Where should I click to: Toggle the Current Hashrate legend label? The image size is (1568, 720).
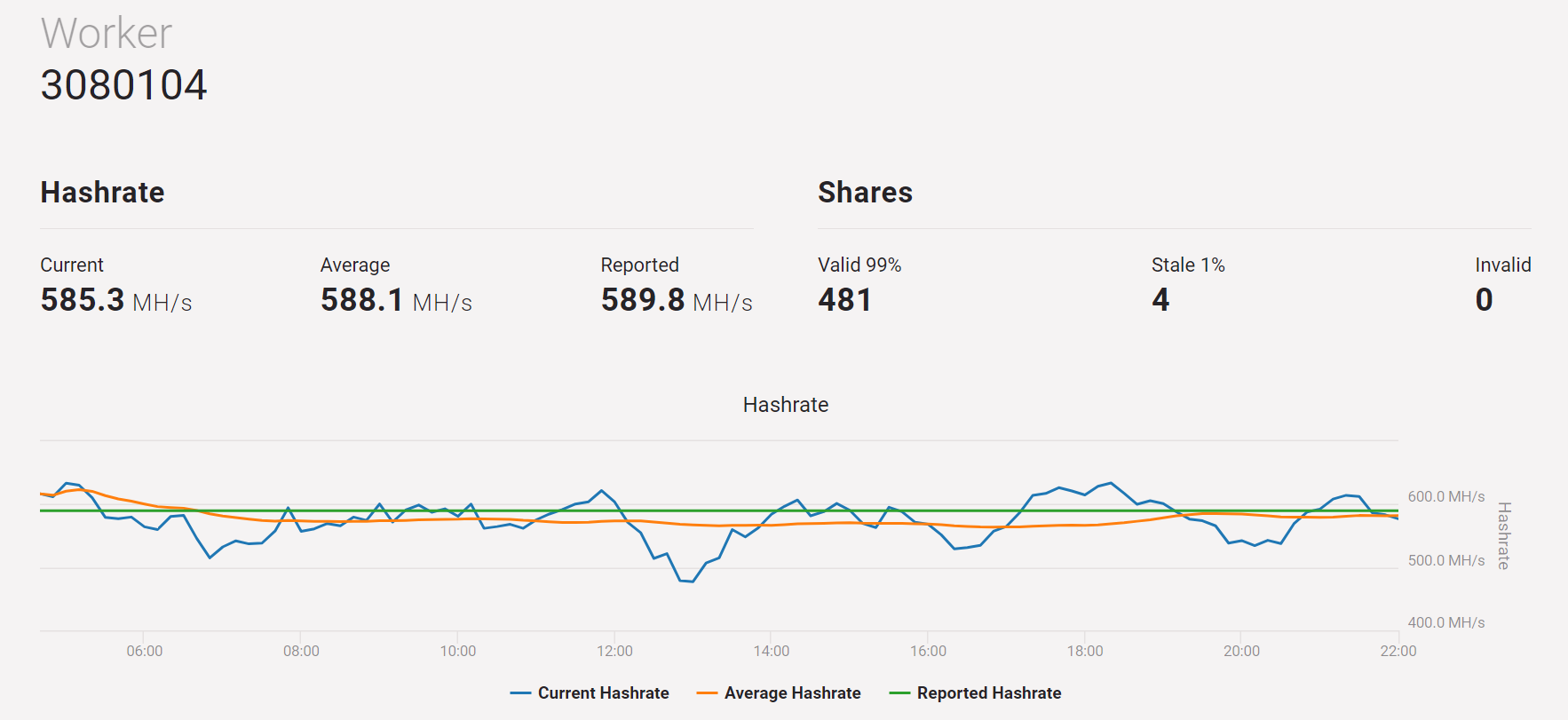point(603,693)
